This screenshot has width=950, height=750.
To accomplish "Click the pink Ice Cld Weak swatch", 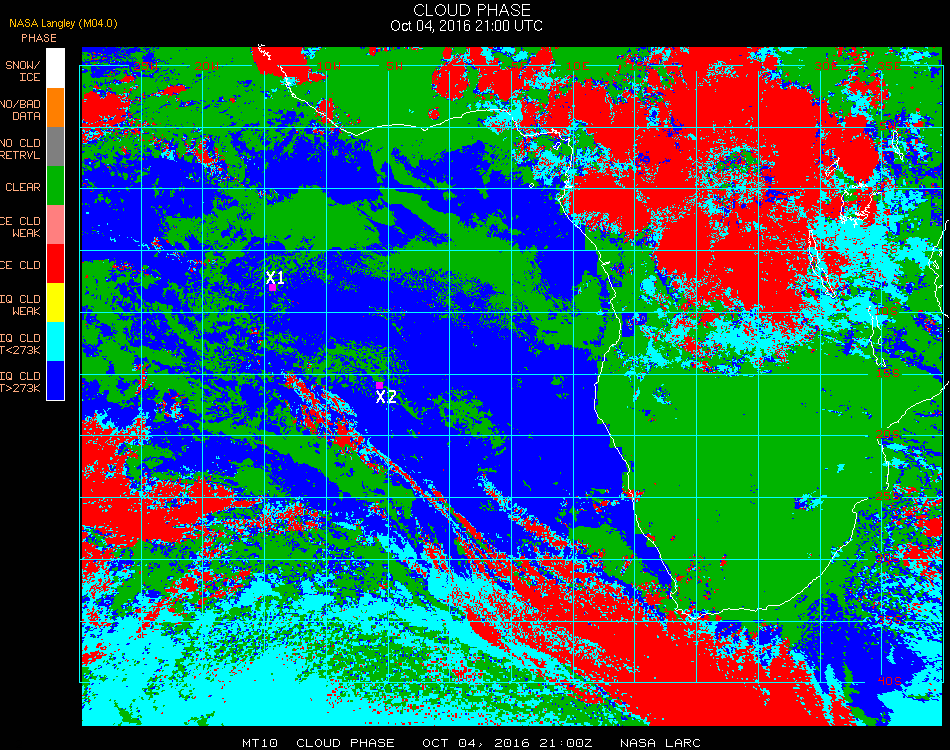I will 55,225.
